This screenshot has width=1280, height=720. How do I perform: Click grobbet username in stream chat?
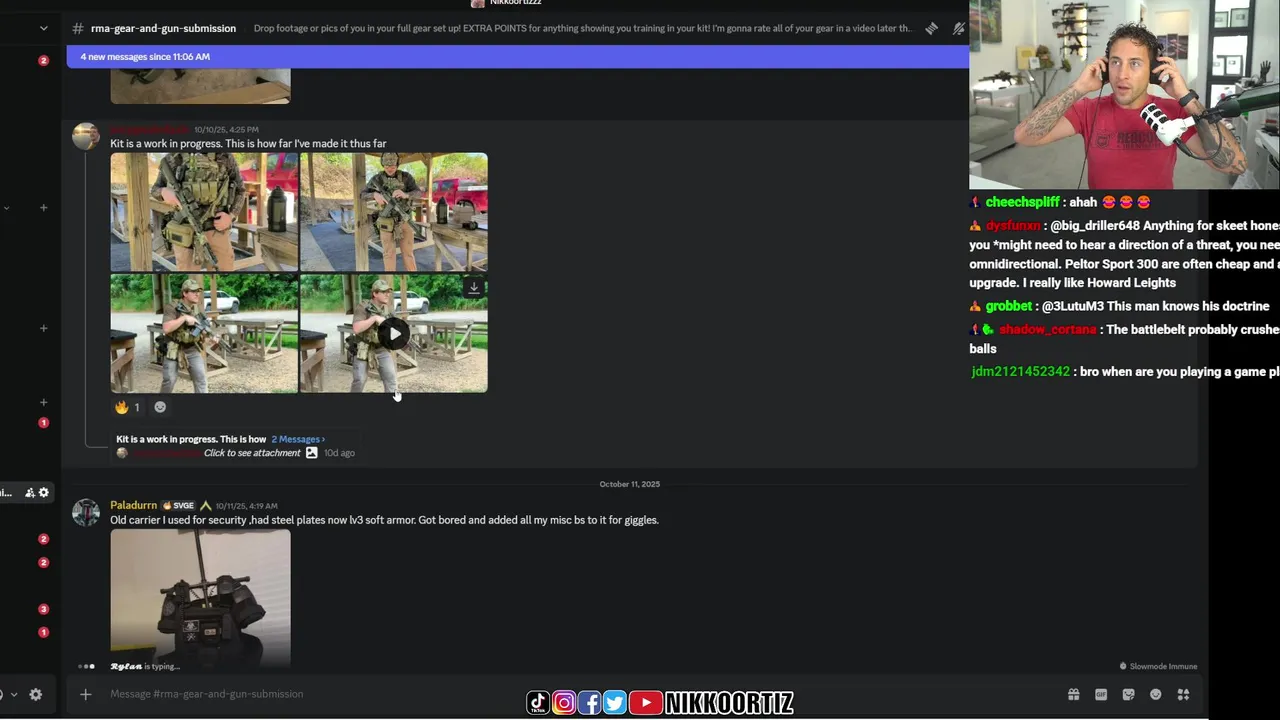click(1008, 306)
